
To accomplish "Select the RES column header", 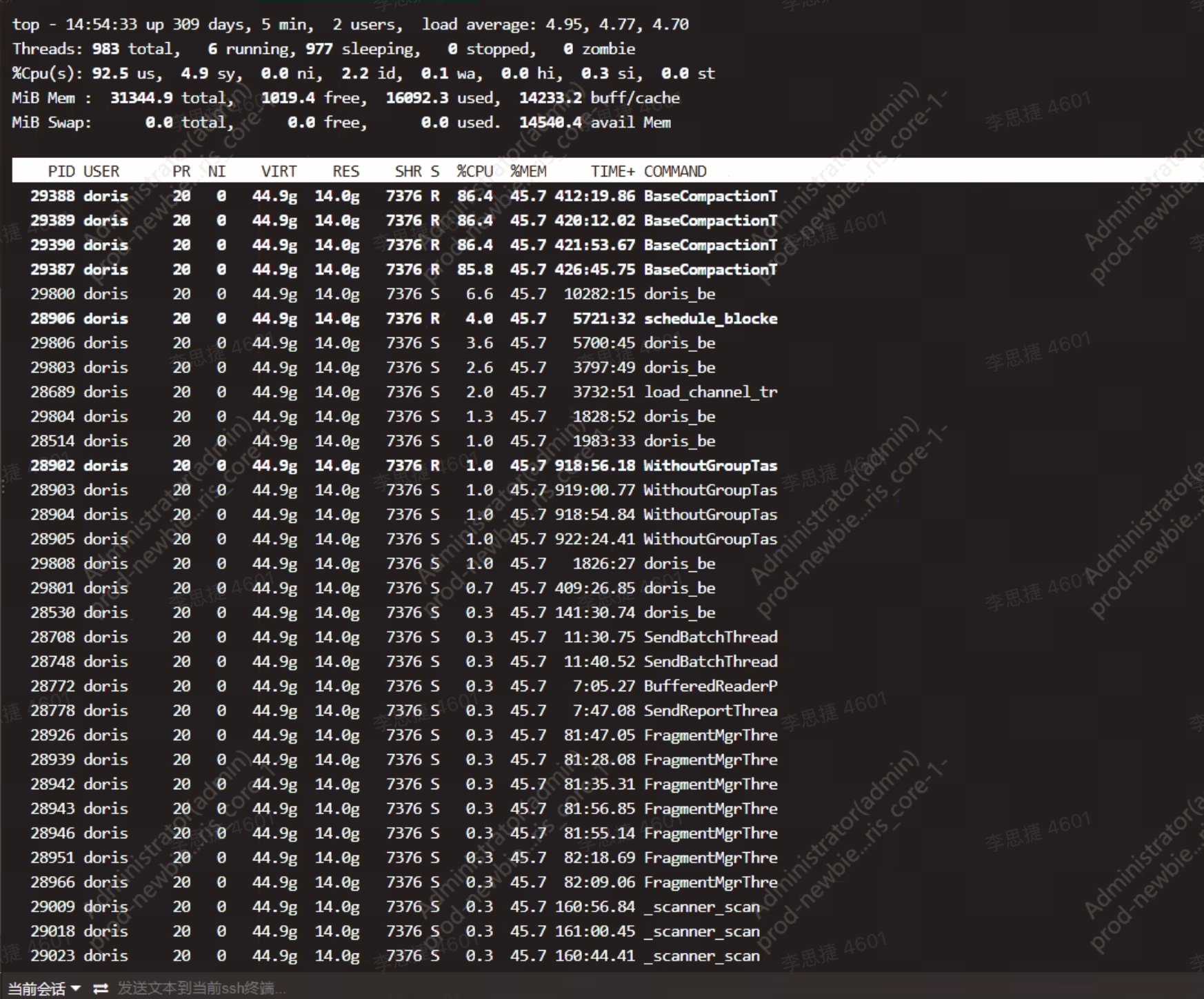I will (345, 171).
